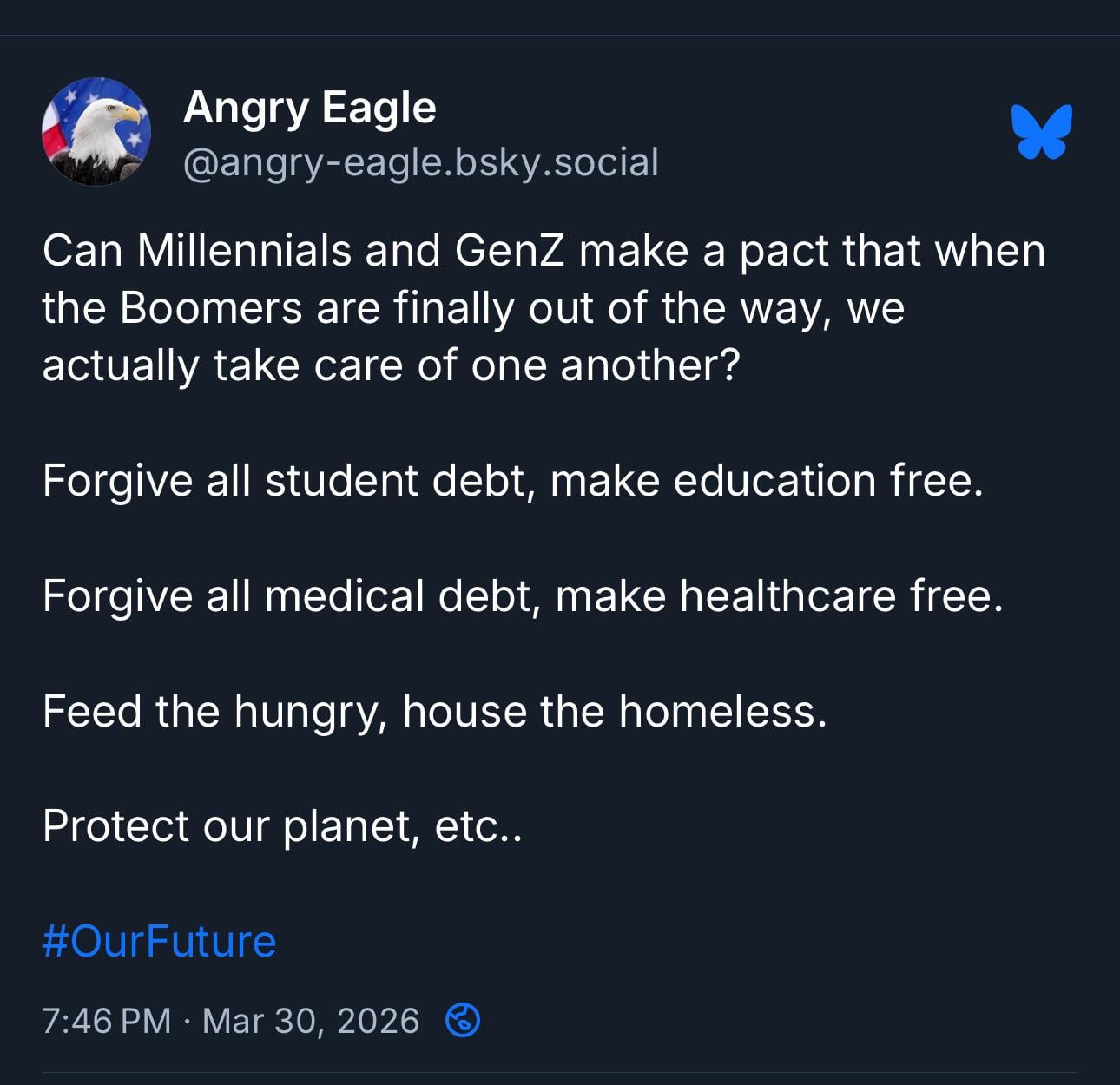Click the 7:46 PM timestamp
Viewport: 1120px width, 1085px height.
click(106, 1021)
